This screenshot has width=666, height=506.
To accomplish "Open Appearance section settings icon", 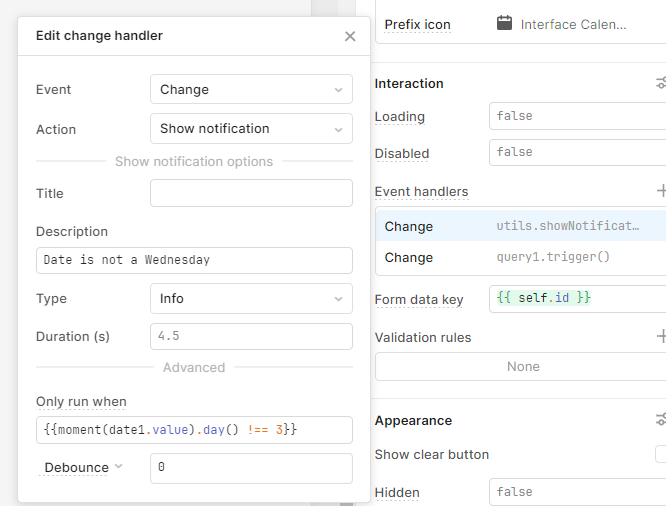I will 660,420.
